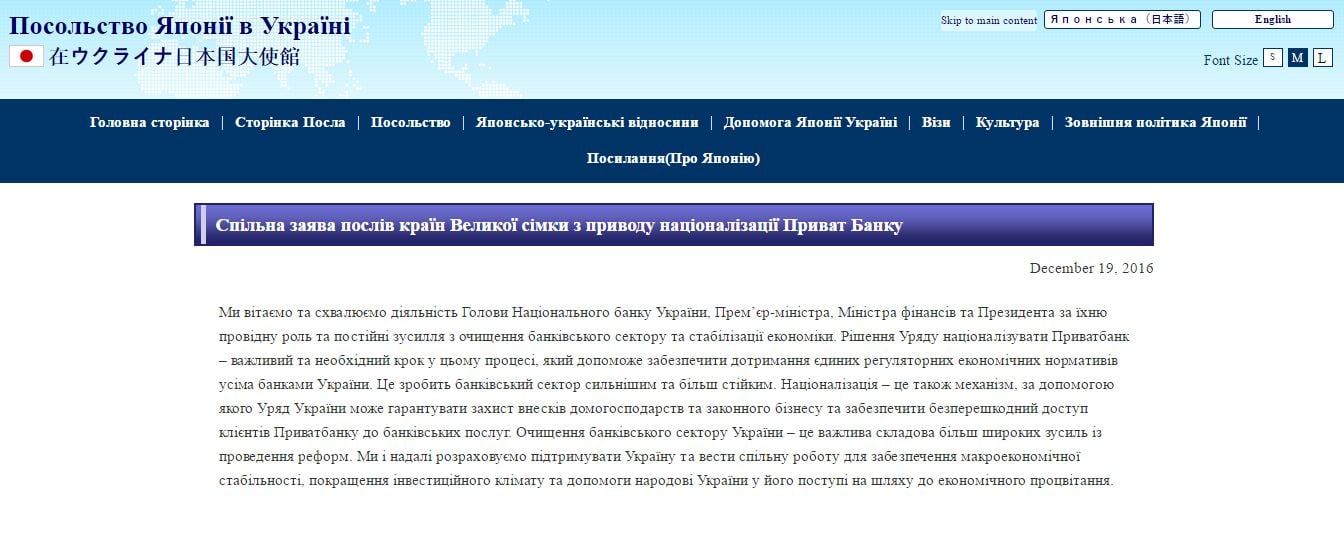The width and height of the screenshot is (1344, 541).
Task: Go to the Посольство section
Action: pos(410,123)
